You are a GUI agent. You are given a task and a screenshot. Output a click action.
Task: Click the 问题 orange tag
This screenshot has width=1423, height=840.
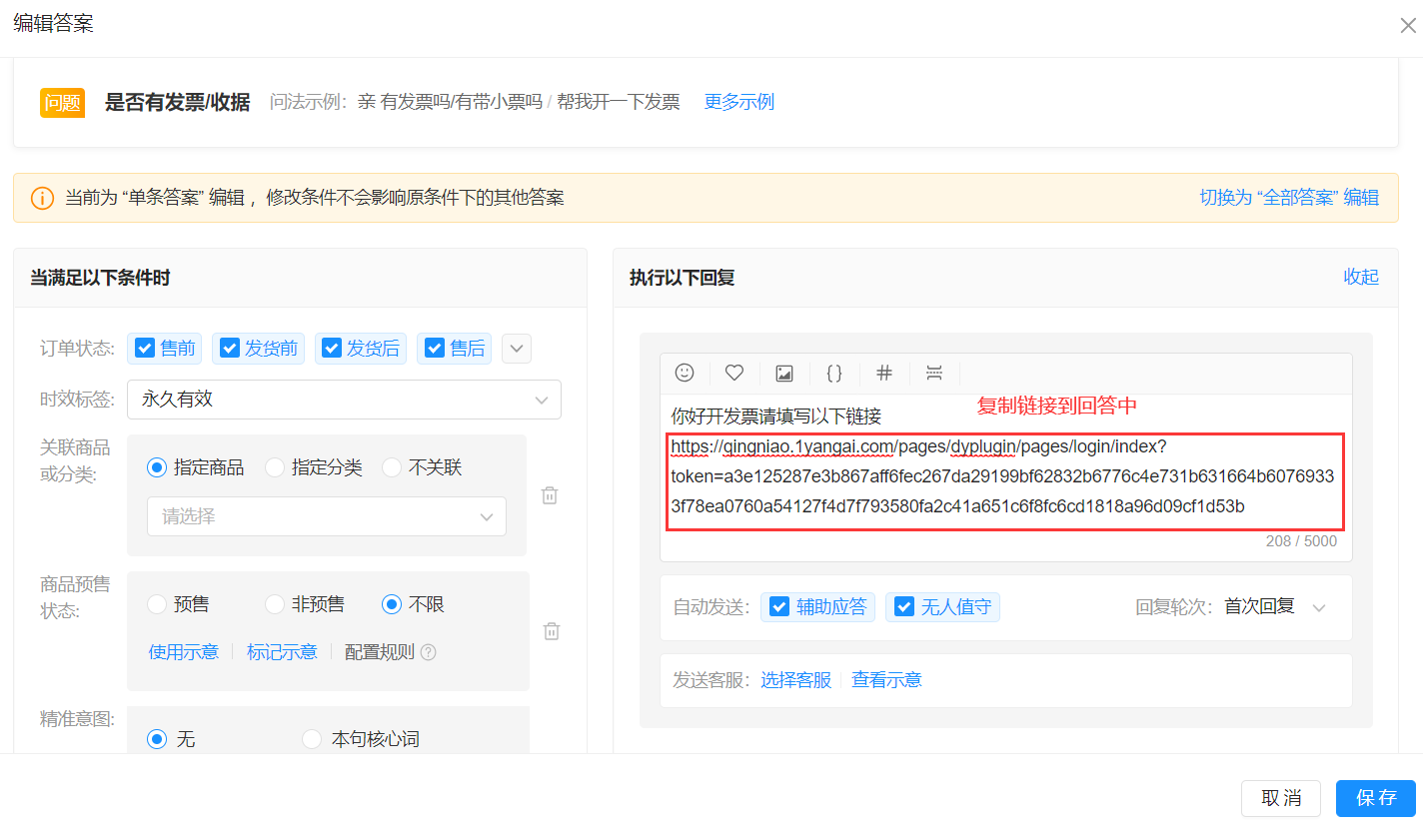(x=62, y=103)
